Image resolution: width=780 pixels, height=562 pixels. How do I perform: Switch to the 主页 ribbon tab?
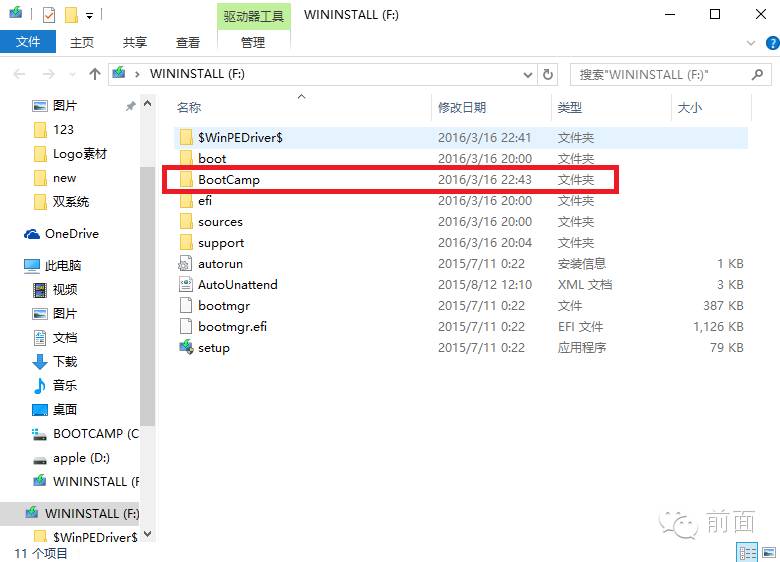tap(82, 42)
